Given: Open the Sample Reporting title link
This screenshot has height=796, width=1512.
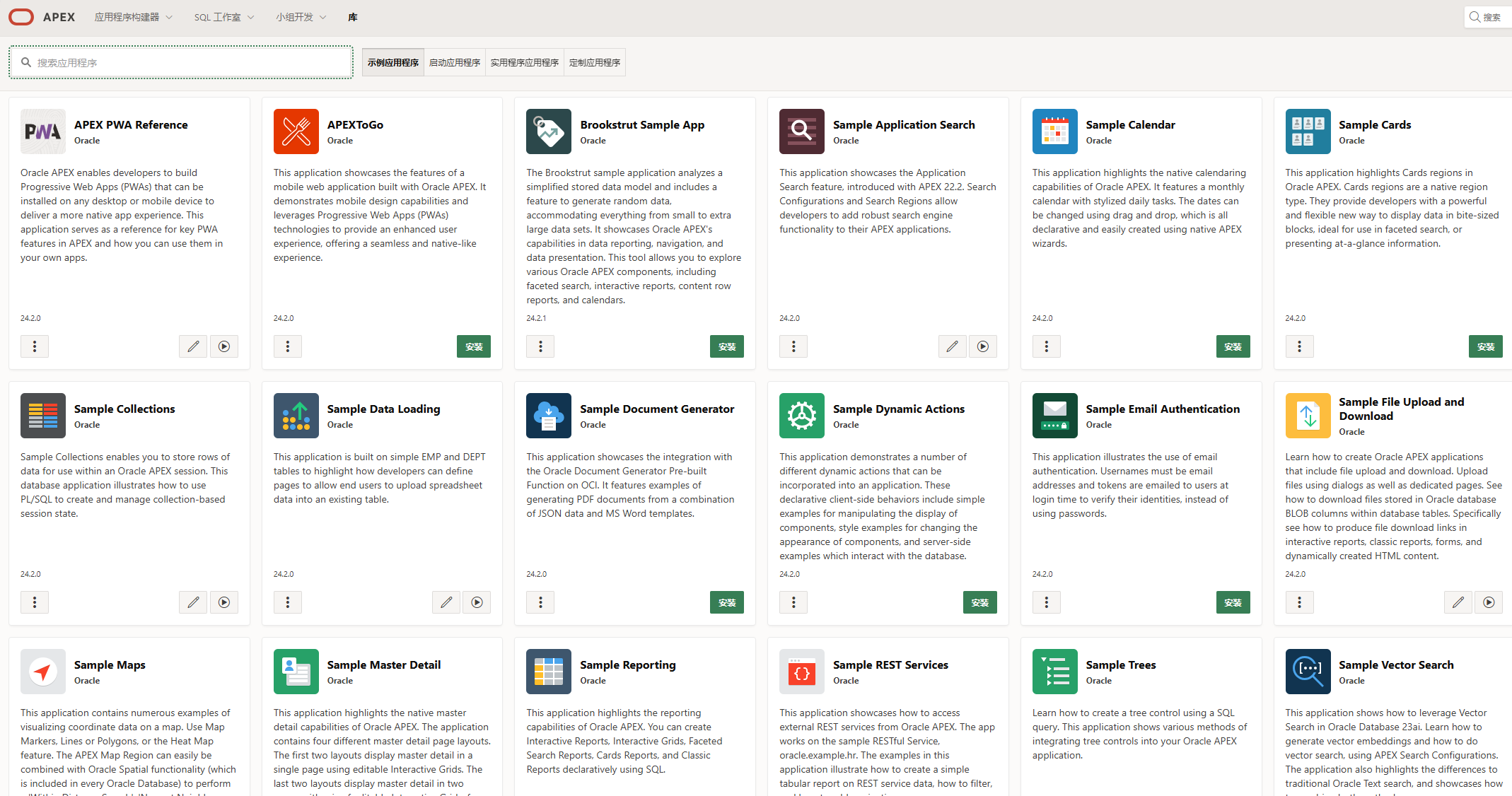Looking at the screenshot, I should tap(628, 665).
